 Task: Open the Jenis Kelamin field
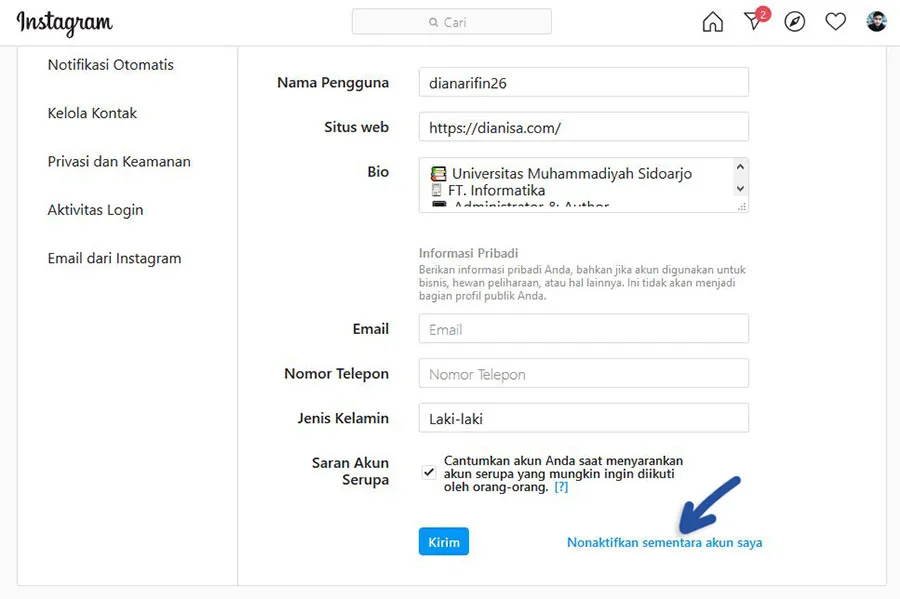[584, 418]
